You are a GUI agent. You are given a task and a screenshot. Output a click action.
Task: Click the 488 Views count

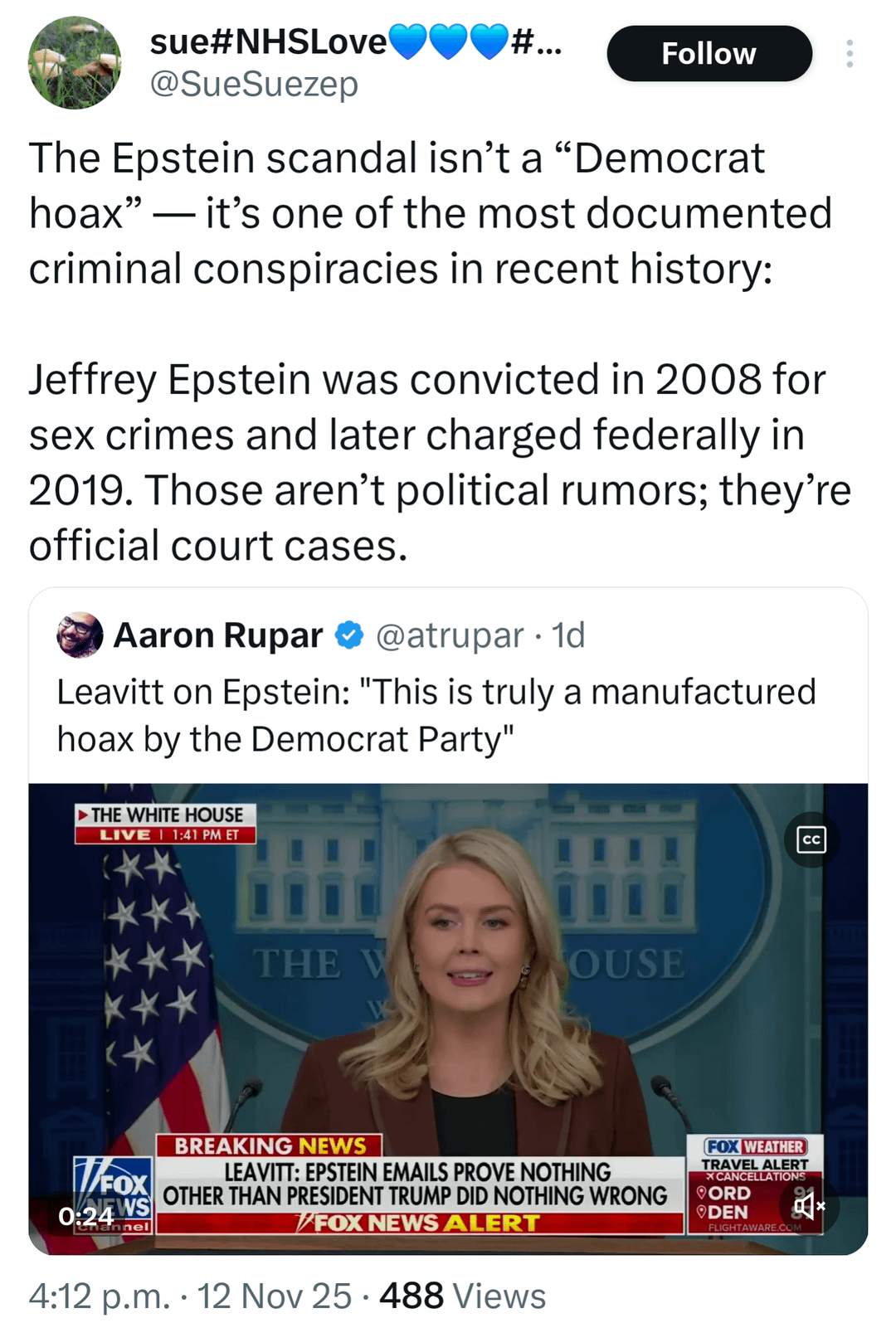(x=462, y=1296)
